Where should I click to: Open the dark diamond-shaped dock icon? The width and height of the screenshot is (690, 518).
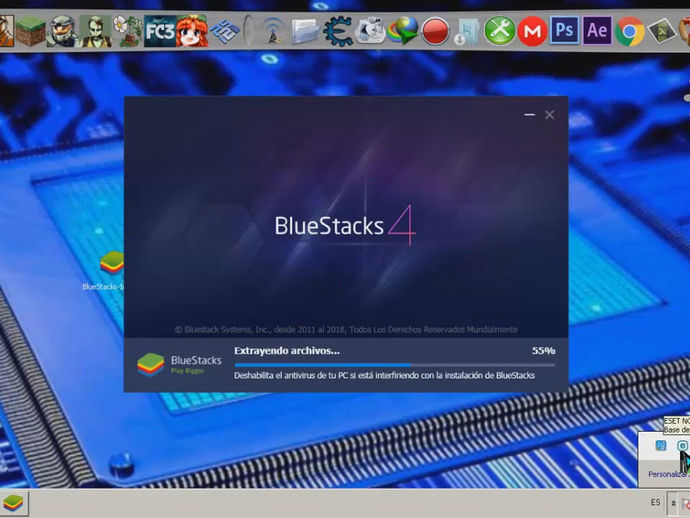pyautogui.click(x=662, y=31)
